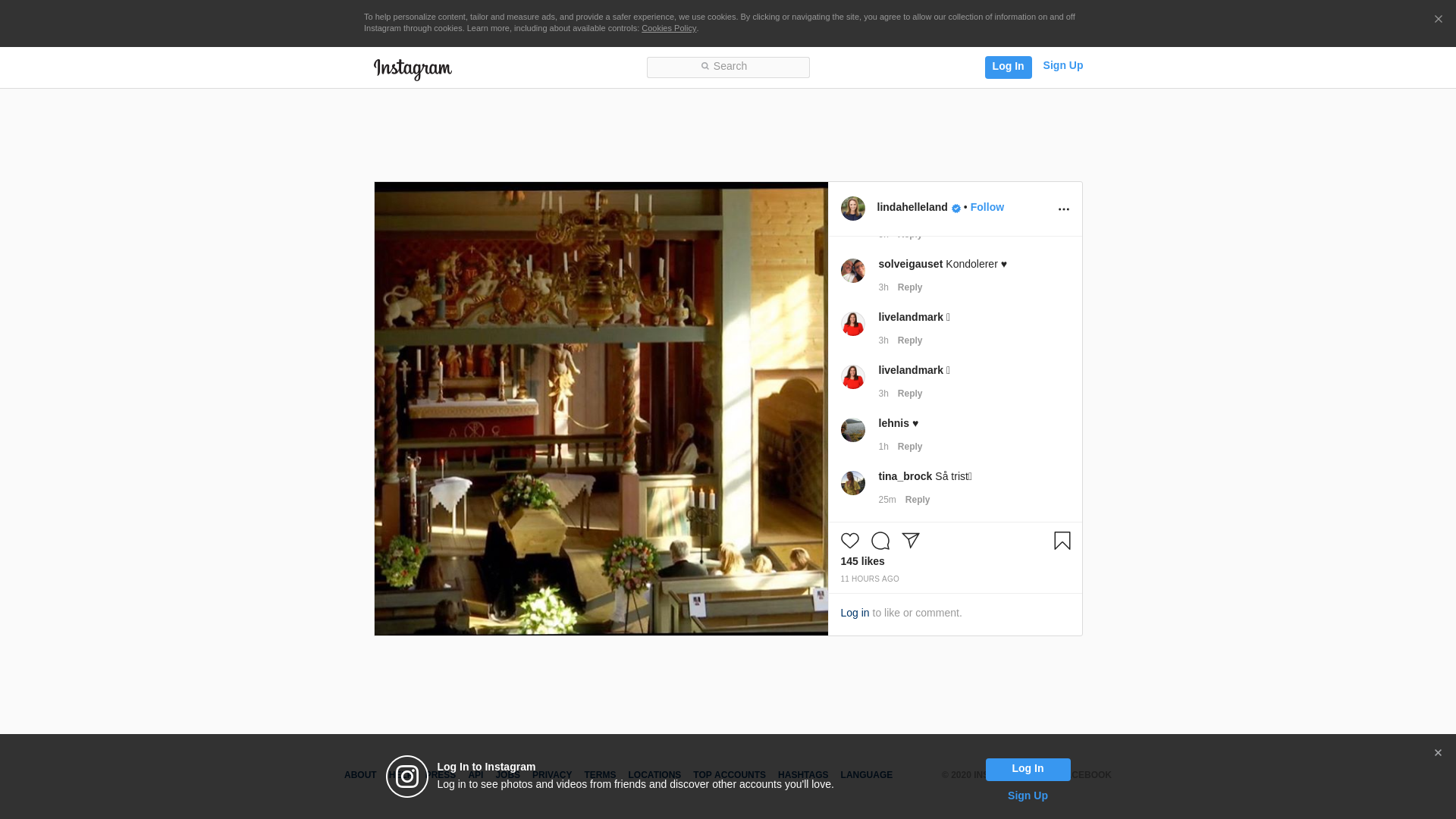Open lindahelleland profile avatar
Image resolution: width=1456 pixels, height=819 pixels.
[x=852, y=209]
